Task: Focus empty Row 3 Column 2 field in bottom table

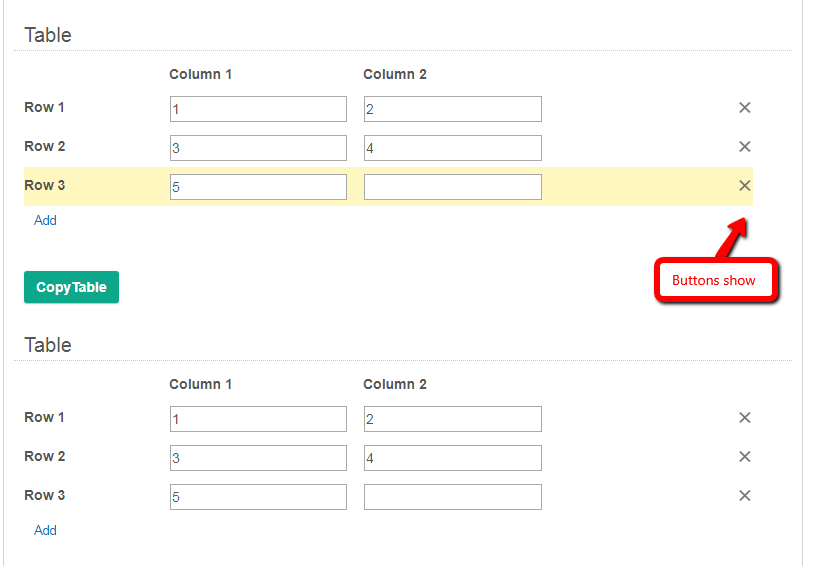Action: [453, 497]
